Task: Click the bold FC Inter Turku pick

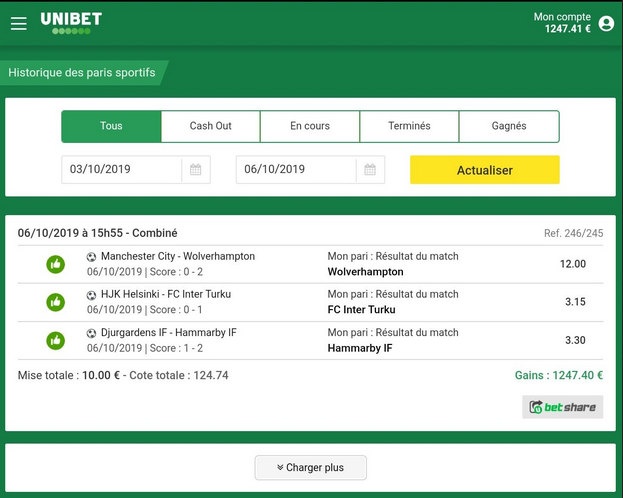Action: (362, 310)
